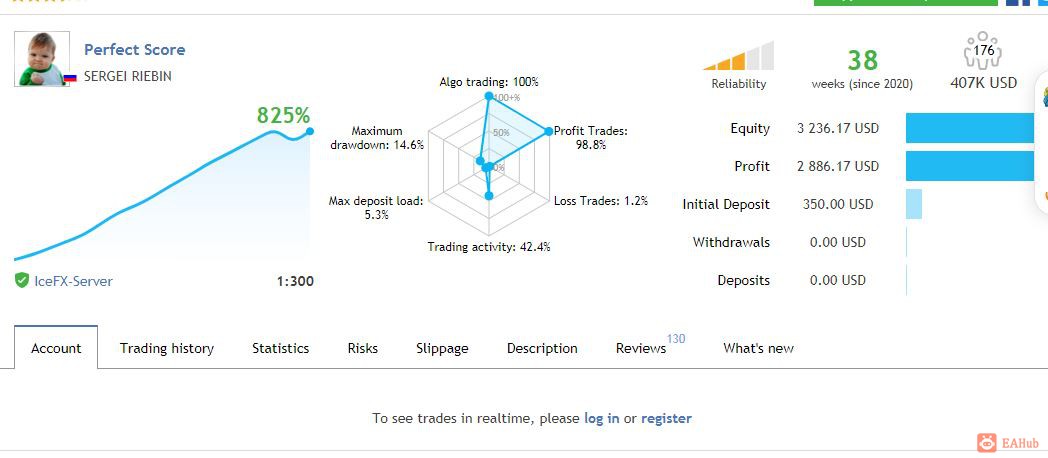Click the chart endpoint dot at 825%
Screen dimensions: 1048x458
coord(309,131)
